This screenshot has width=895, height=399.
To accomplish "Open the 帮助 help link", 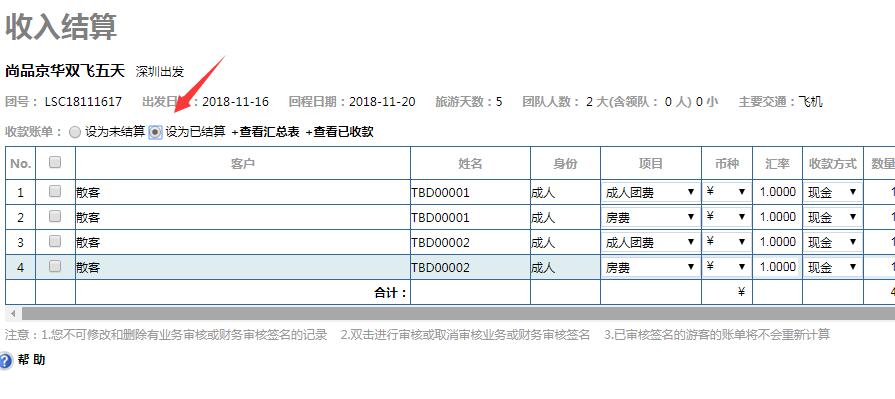I will click(x=31, y=360).
